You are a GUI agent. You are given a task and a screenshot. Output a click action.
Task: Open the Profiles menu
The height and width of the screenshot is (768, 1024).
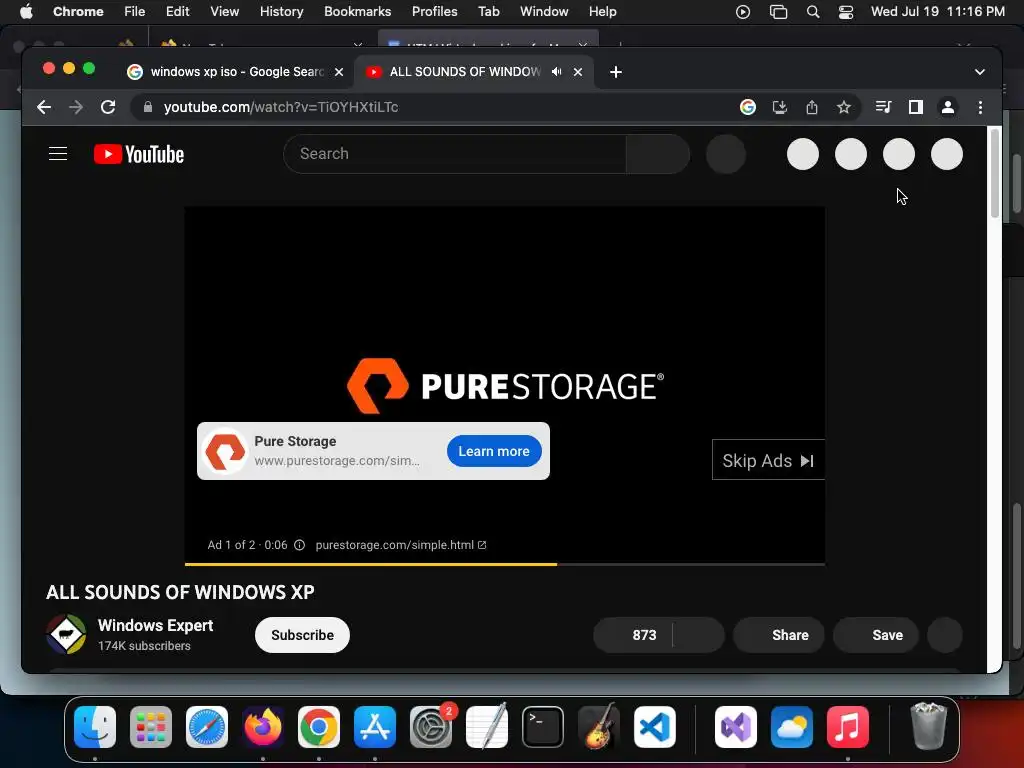[x=434, y=11]
